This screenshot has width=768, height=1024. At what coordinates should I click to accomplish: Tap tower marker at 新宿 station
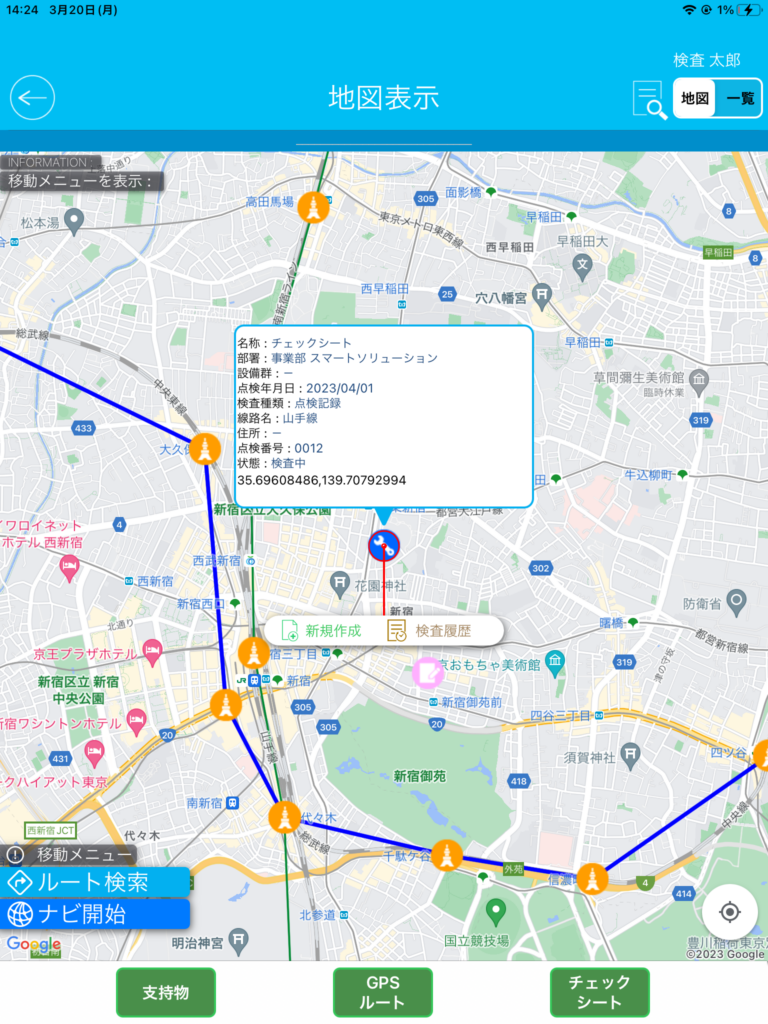[226, 706]
